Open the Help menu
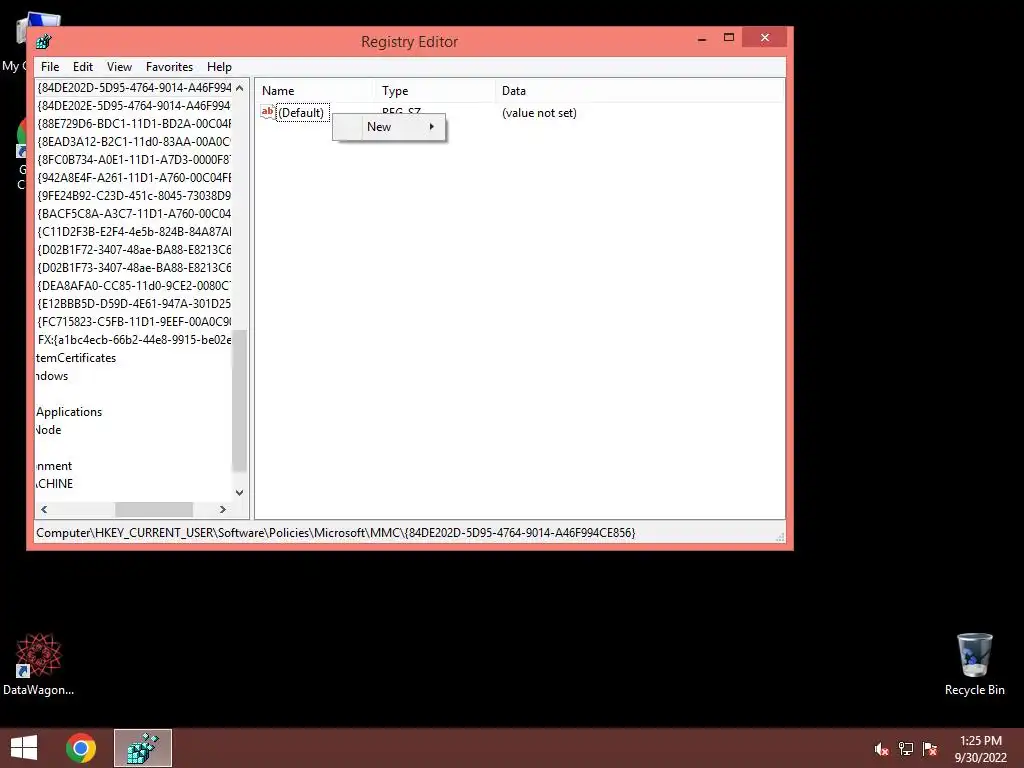1024x768 pixels. [x=219, y=67]
